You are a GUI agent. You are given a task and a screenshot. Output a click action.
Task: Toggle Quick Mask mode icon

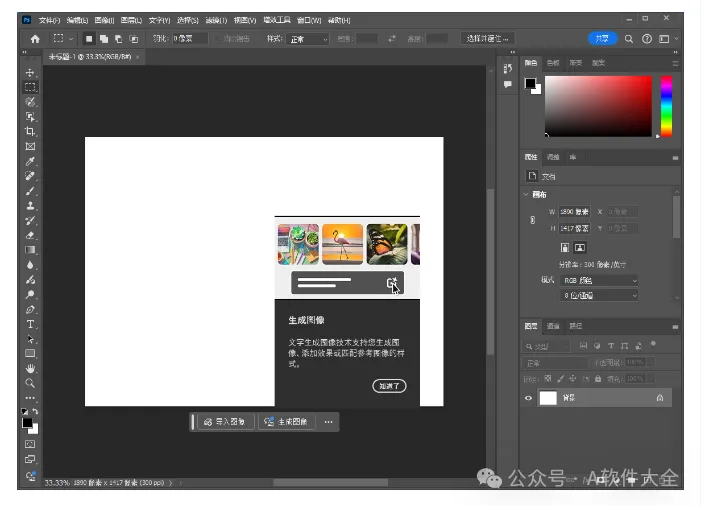point(30,444)
